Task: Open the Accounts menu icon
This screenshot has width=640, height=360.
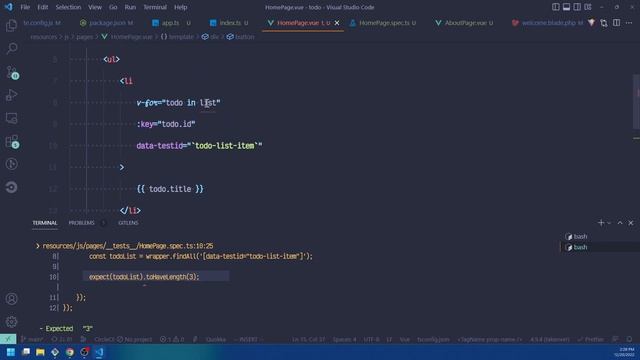Action: click(x=11, y=299)
